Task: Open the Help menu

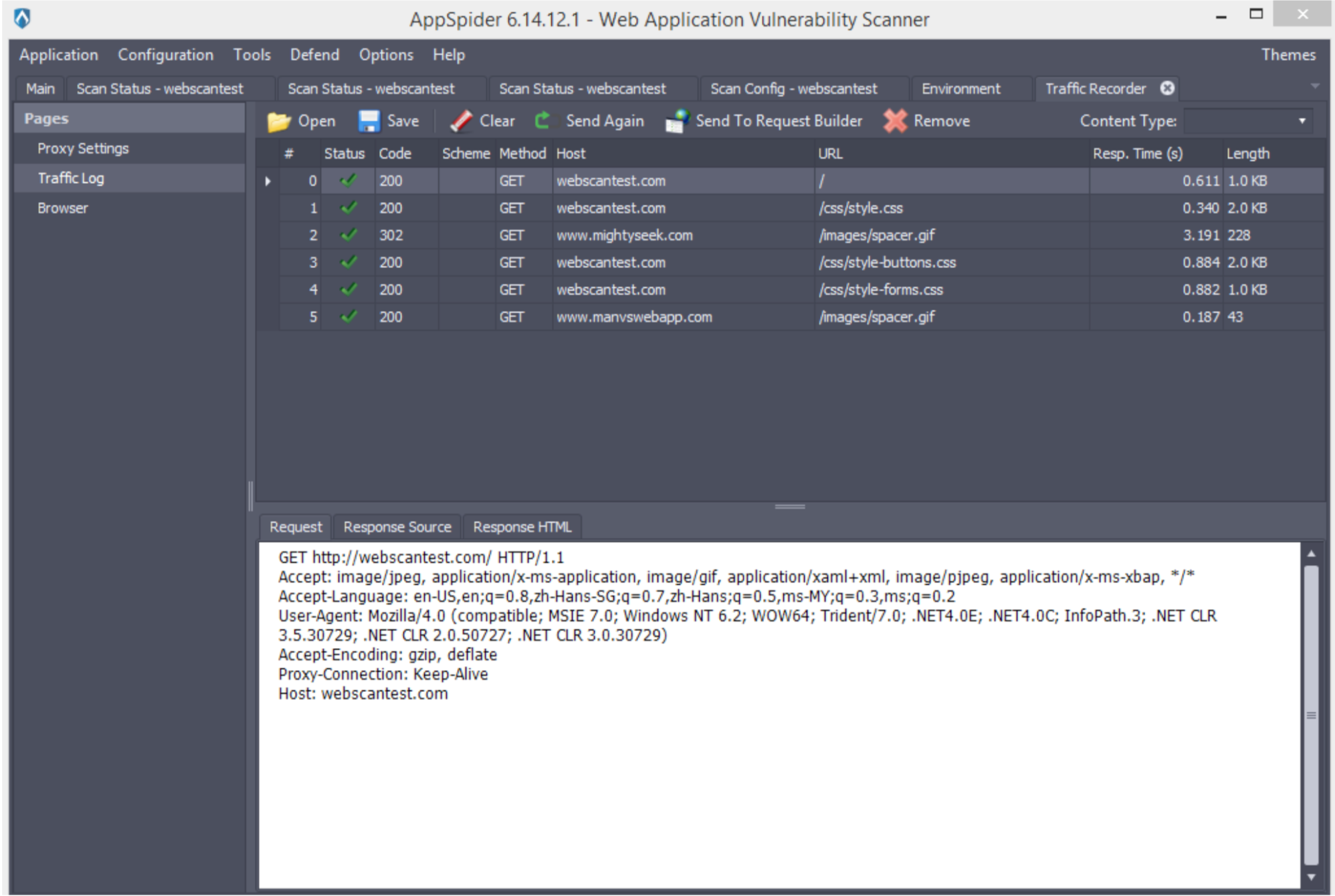Action: click(449, 55)
